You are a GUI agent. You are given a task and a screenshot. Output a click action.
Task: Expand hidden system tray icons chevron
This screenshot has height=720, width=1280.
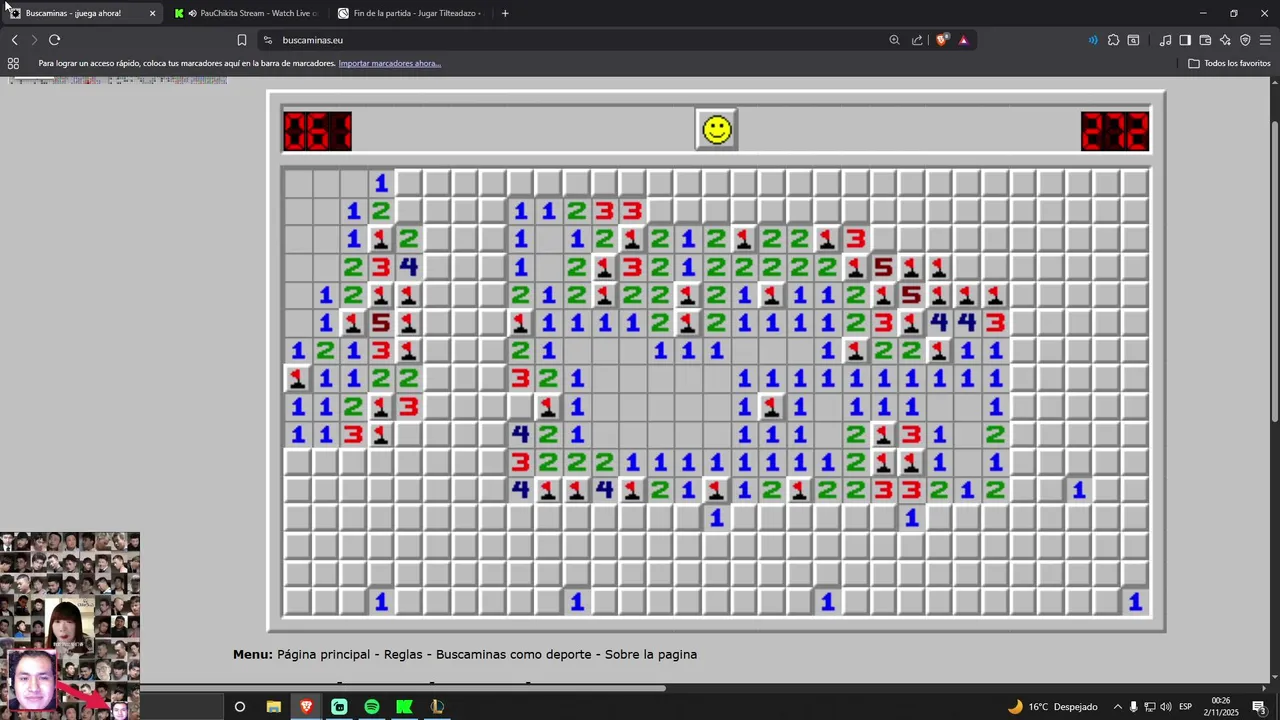[x=1117, y=707]
